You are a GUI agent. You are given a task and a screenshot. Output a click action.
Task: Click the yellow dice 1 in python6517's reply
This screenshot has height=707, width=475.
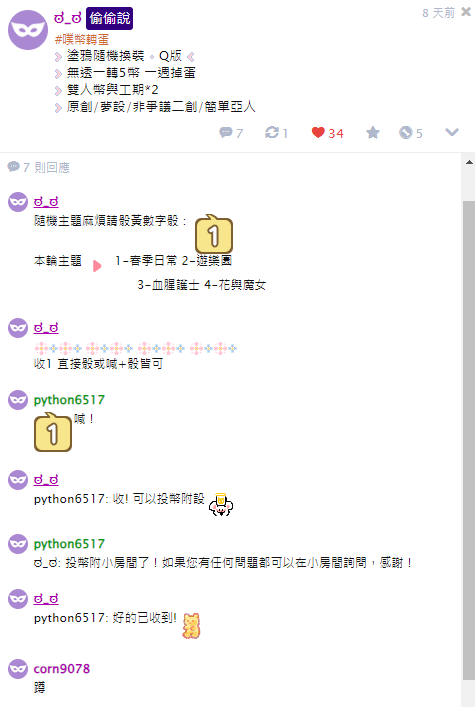[53, 432]
